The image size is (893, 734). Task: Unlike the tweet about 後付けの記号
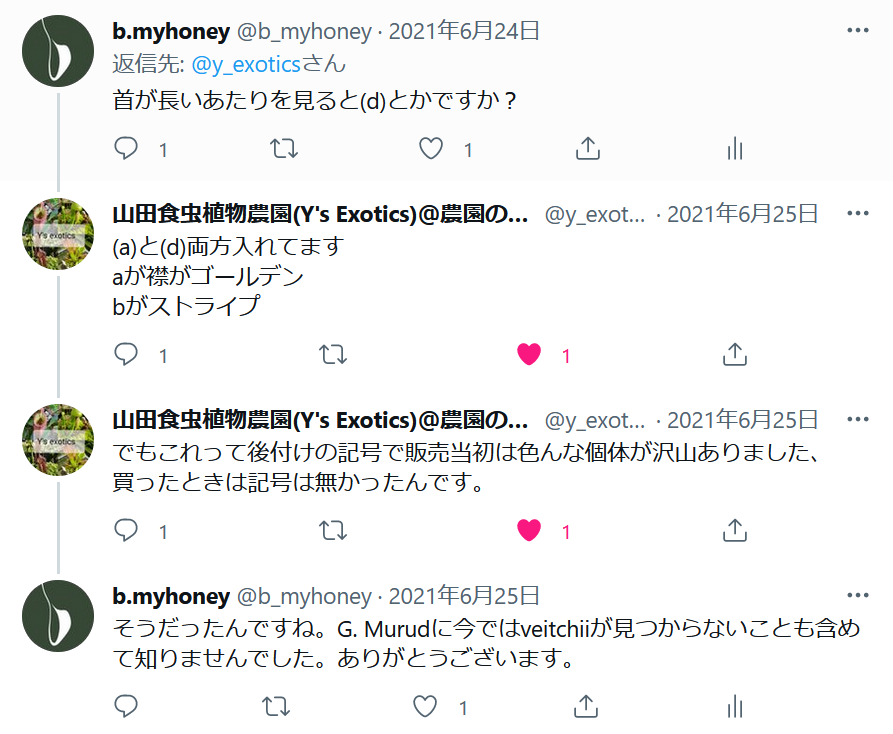point(529,530)
